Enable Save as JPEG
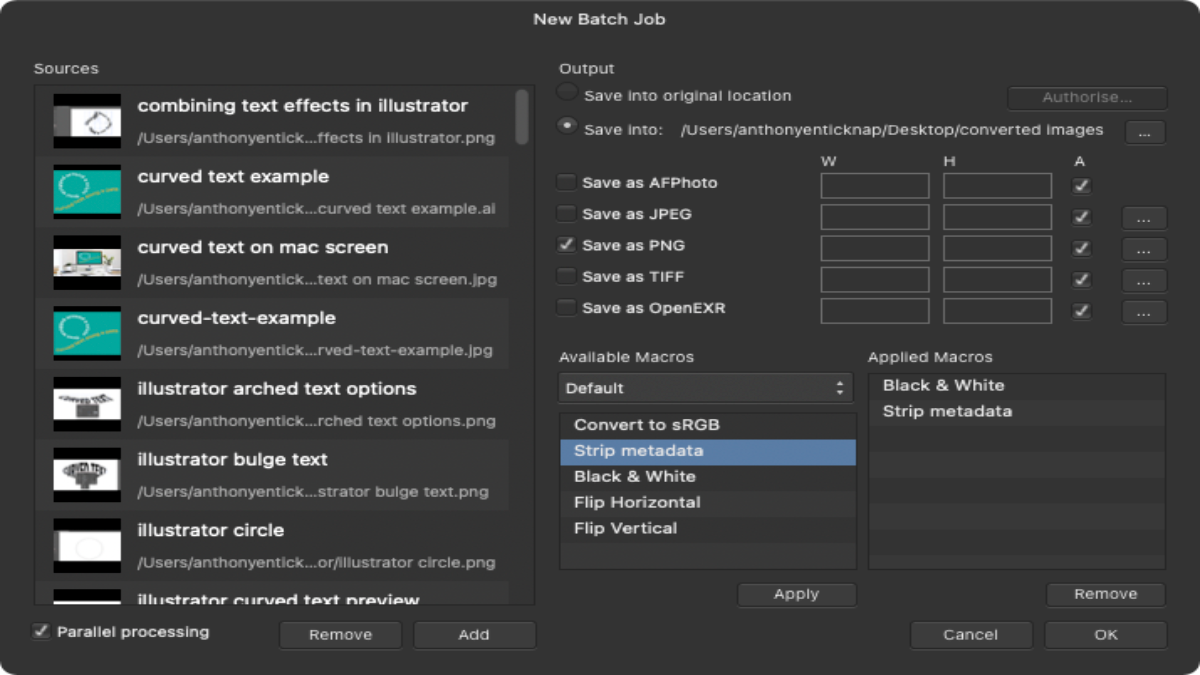The height and width of the screenshot is (675, 1200). pos(566,214)
